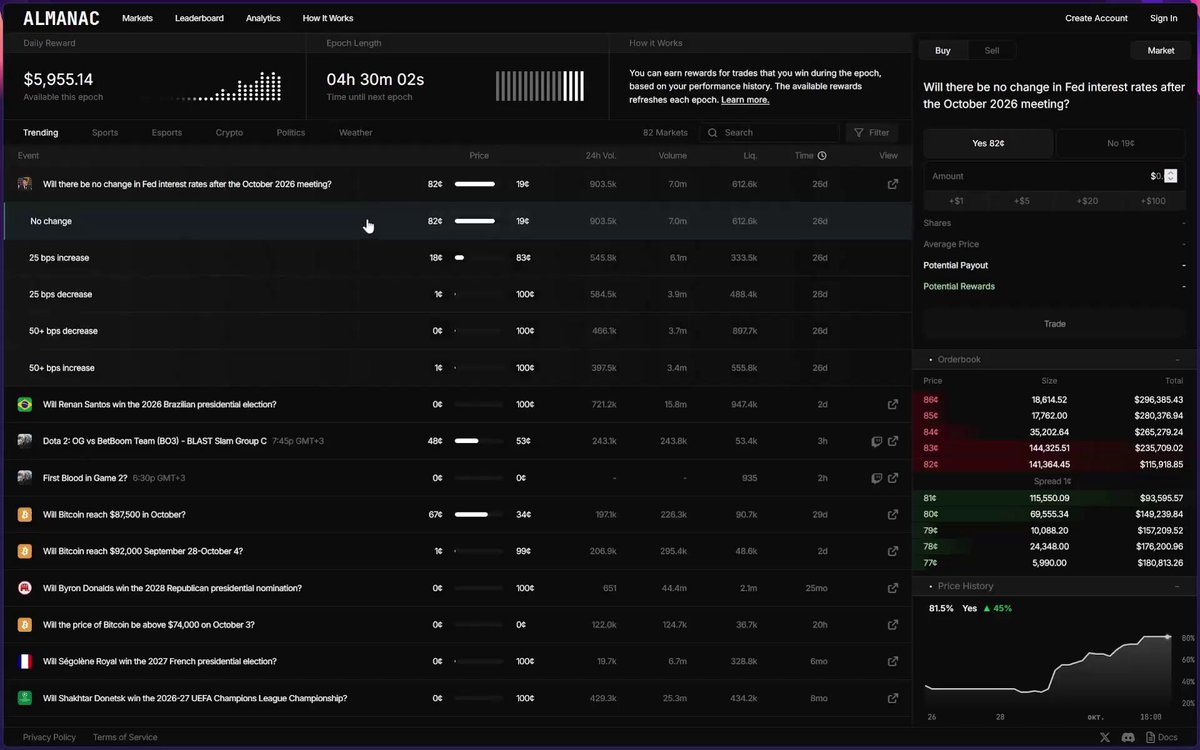The height and width of the screenshot is (750, 1200).
Task: Add $100 to the amount
Action: click(1153, 201)
